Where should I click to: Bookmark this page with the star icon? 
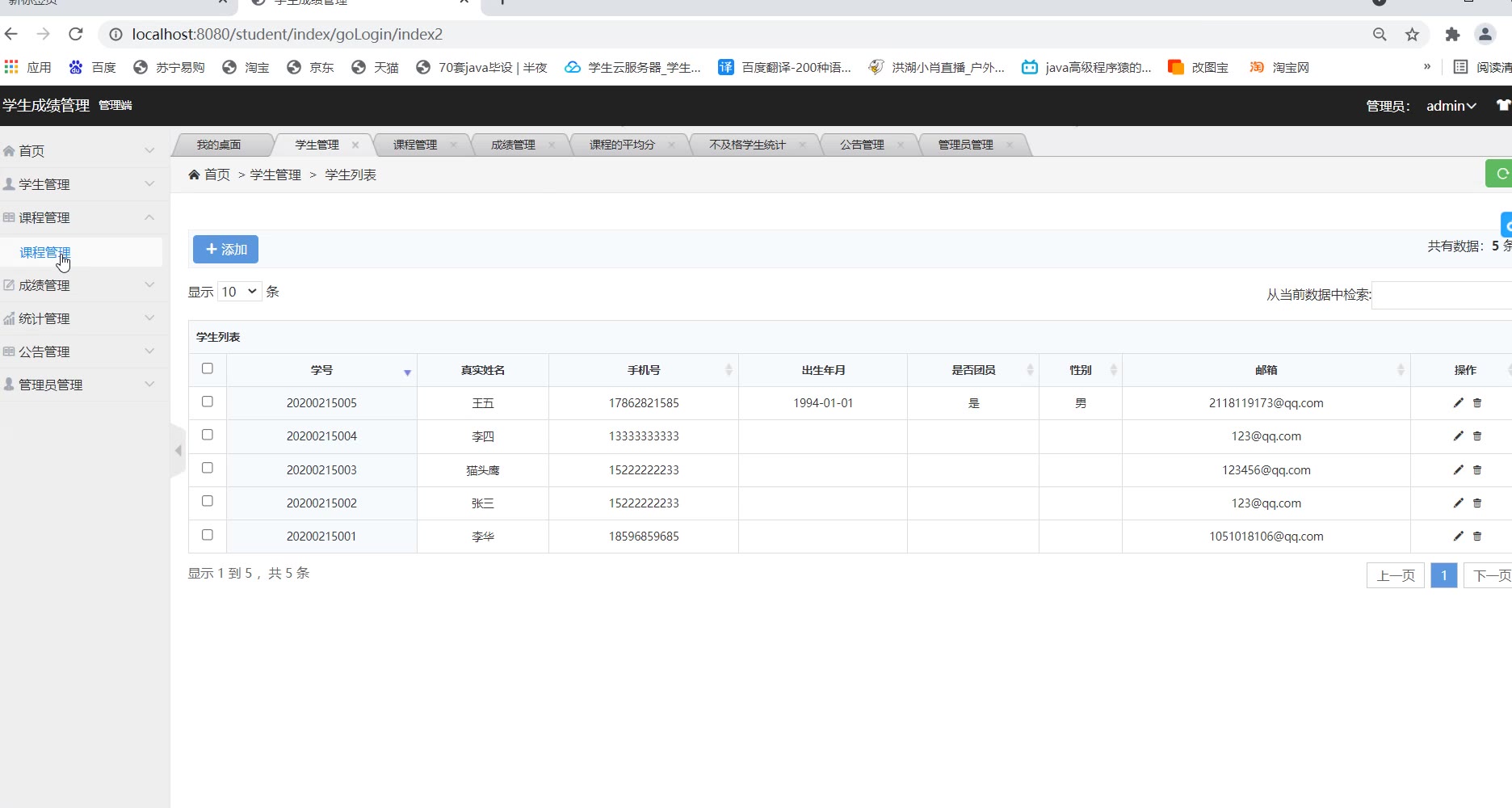1412,34
